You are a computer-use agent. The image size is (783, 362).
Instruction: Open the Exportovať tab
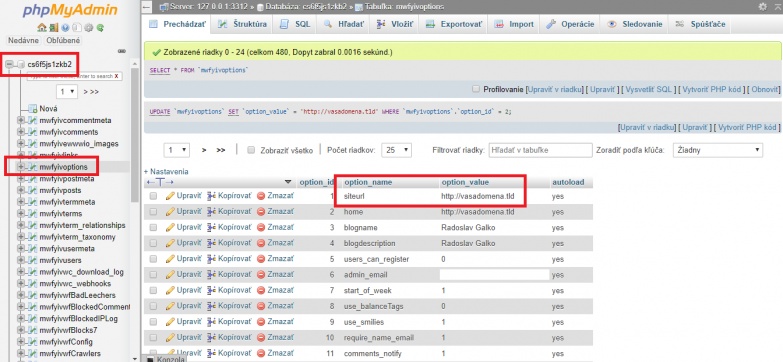pos(454,24)
